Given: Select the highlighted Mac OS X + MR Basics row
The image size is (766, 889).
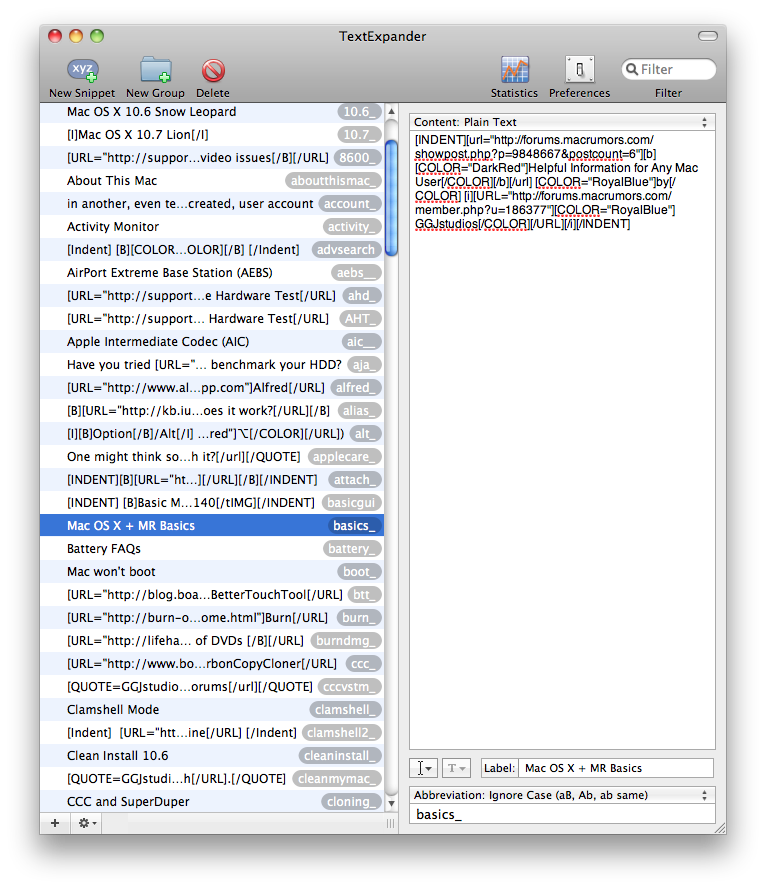Looking at the screenshot, I should (211, 526).
